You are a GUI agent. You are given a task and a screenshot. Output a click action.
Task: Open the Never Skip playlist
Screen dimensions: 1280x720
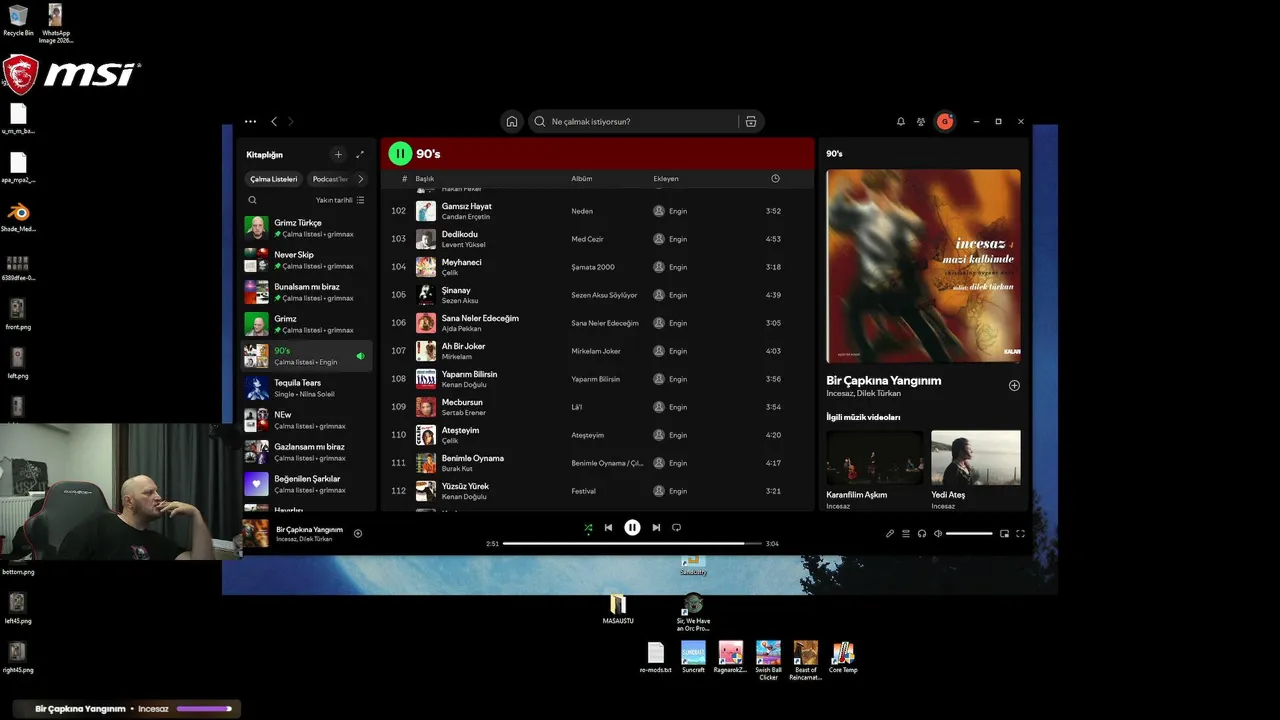[308, 260]
